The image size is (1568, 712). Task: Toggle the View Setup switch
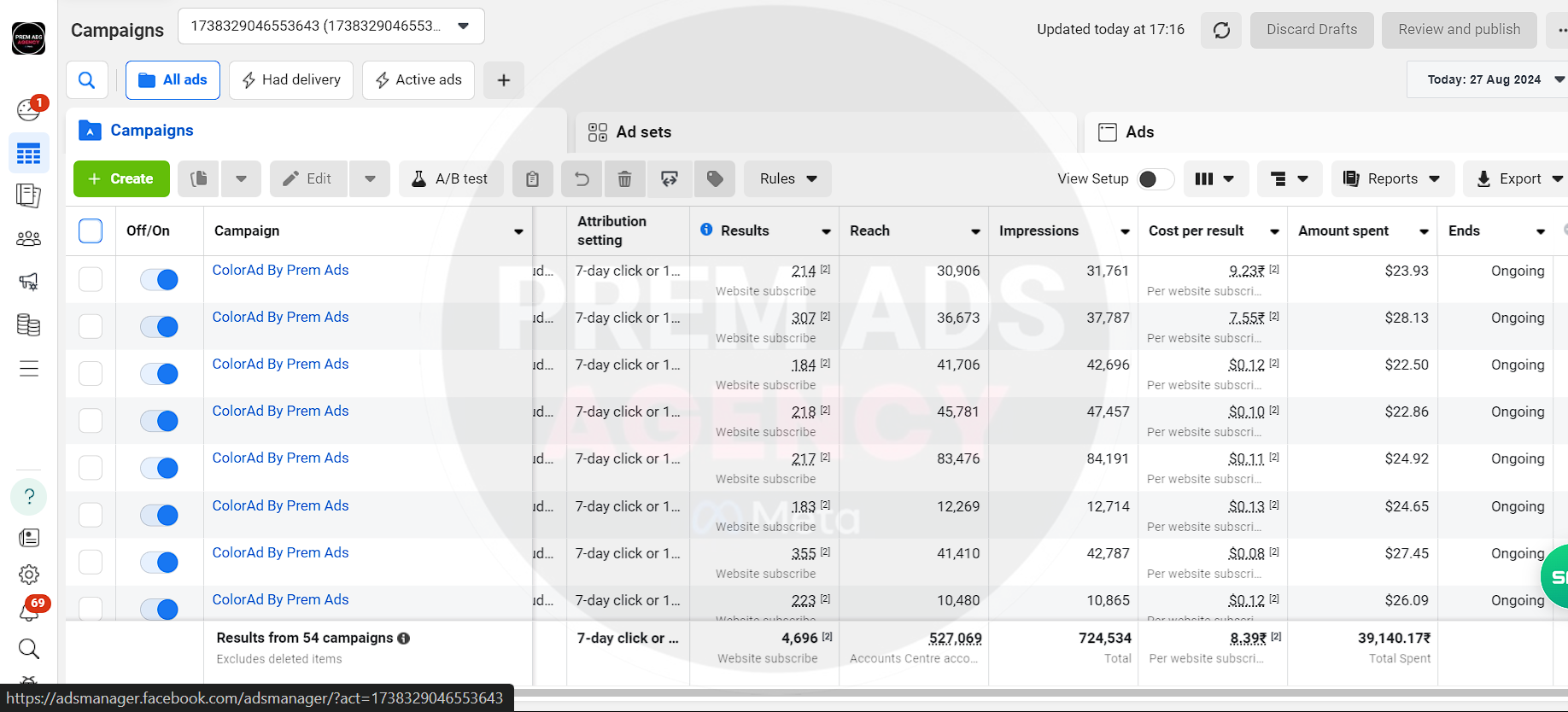(1156, 179)
